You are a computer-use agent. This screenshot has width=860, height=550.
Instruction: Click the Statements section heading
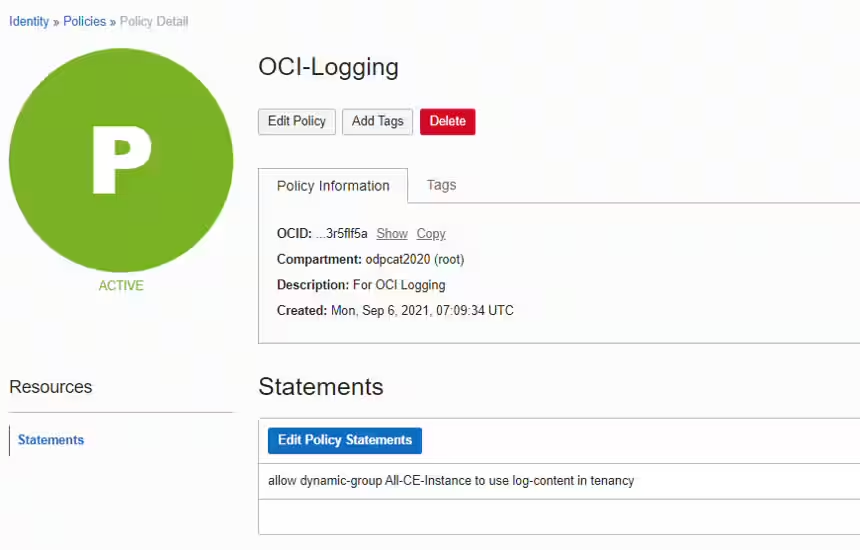(321, 387)
